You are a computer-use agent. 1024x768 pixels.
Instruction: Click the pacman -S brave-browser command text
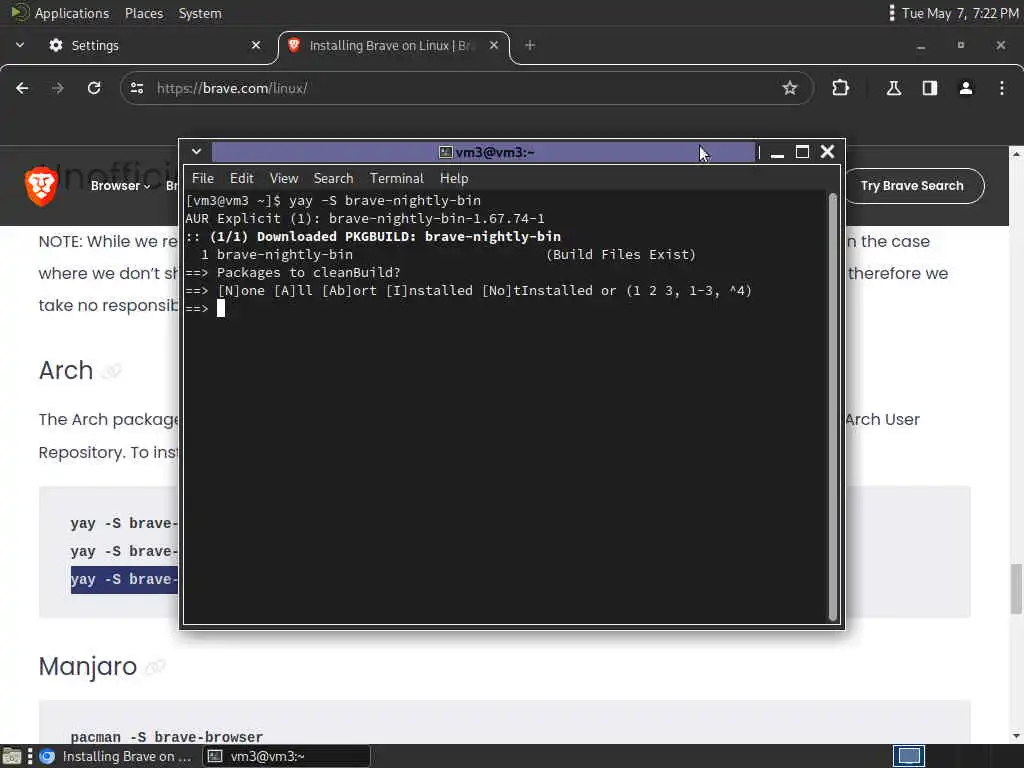[167, 737]
